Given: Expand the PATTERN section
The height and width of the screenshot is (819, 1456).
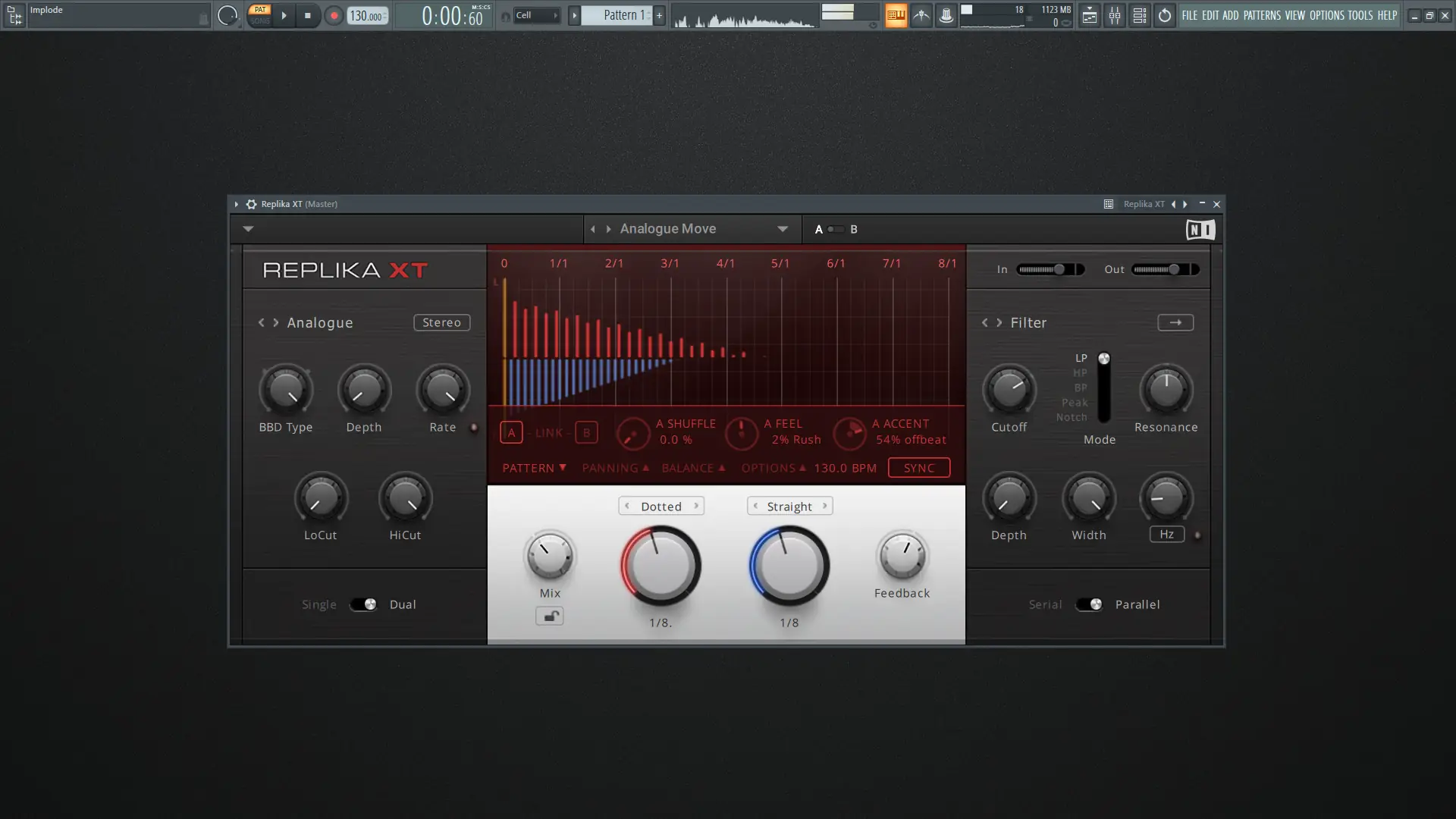Looking at the screenshot, I should pos(534,468).
